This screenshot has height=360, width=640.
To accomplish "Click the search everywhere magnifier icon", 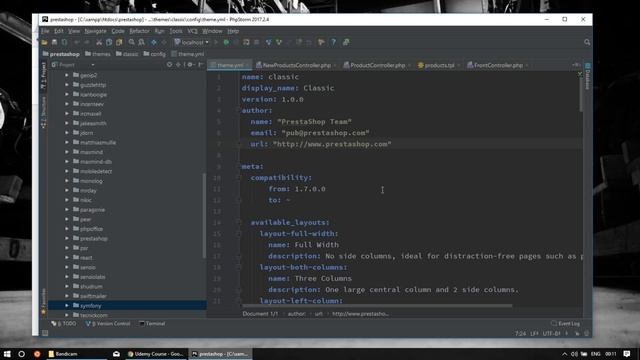I will 587,42.
